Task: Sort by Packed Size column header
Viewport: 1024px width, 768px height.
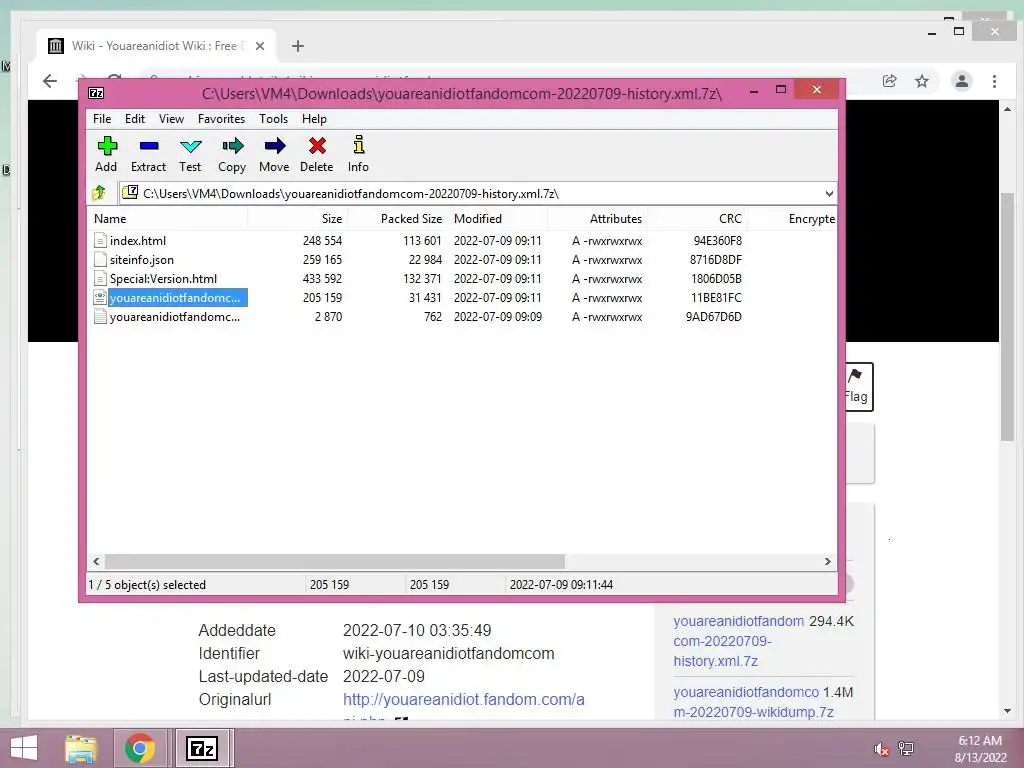Action: (397, 219)
